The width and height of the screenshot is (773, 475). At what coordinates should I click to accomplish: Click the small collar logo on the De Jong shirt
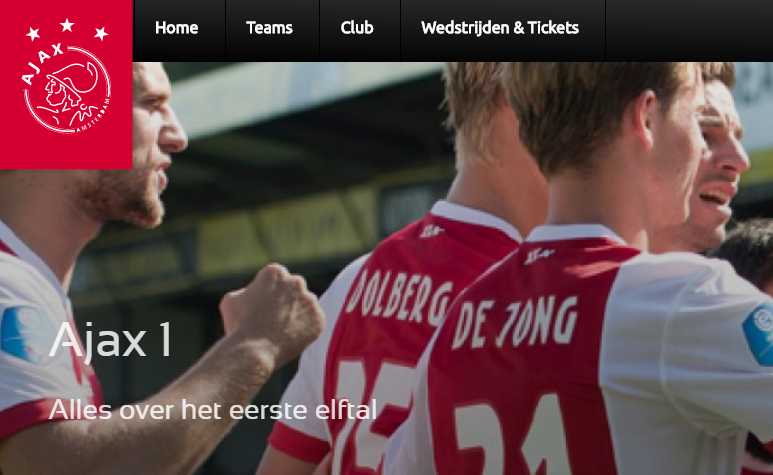[539, 256]
